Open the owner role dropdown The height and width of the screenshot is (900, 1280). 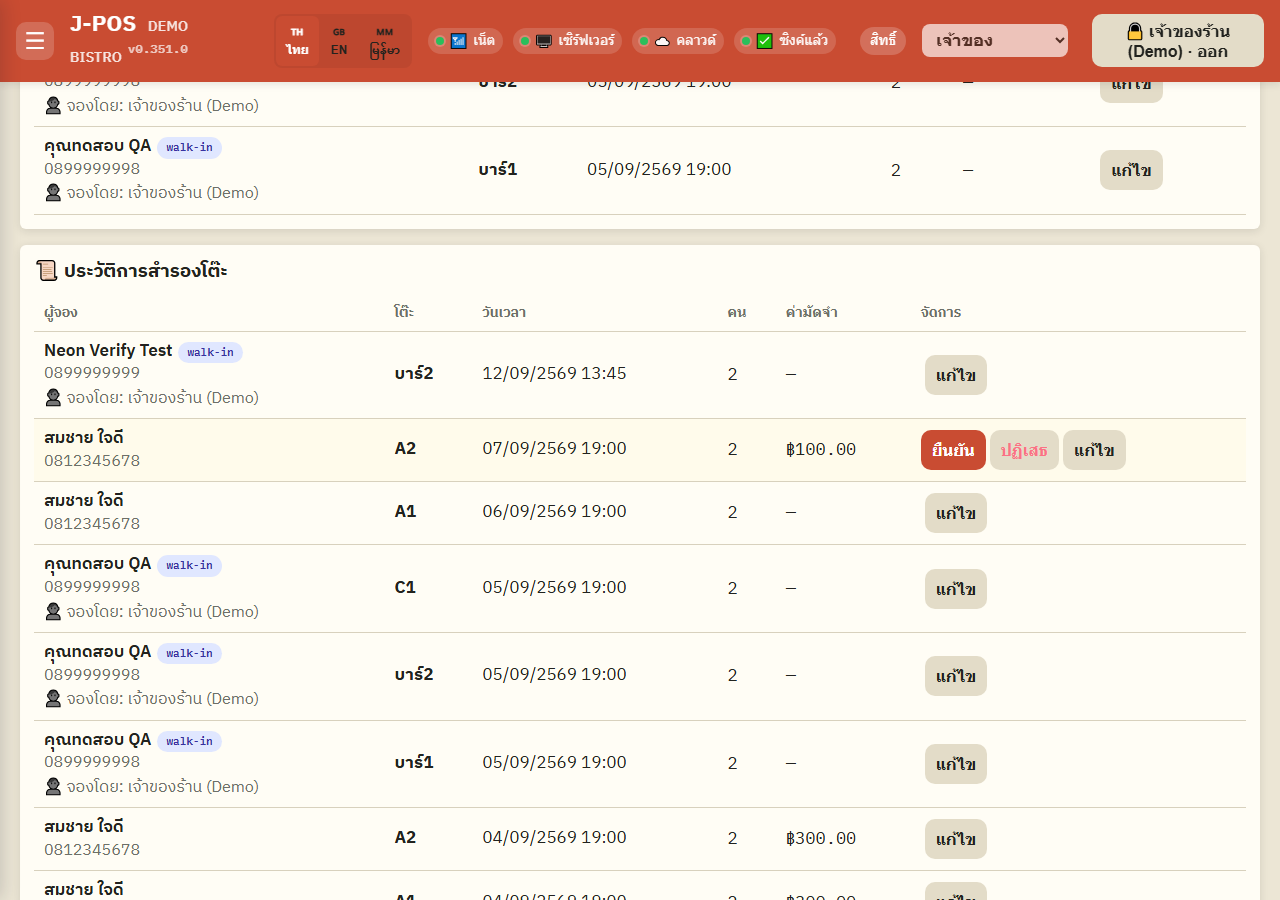(995, 41)
